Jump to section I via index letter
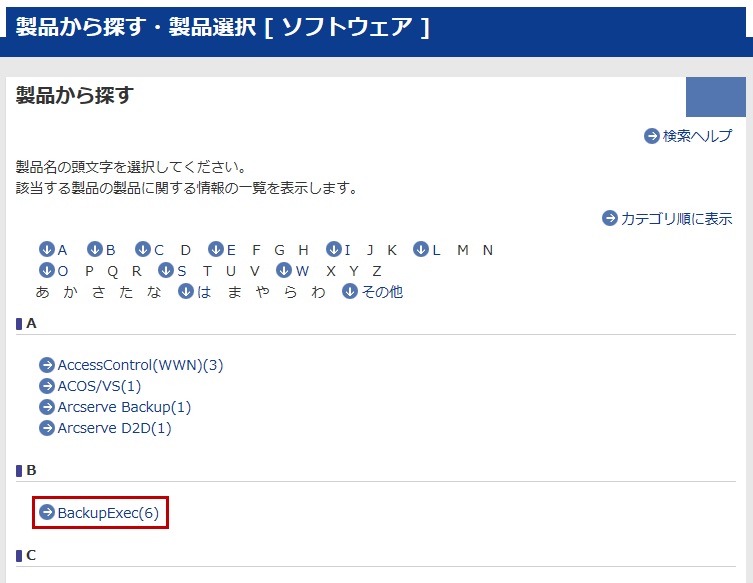 [x=348, y=250]
